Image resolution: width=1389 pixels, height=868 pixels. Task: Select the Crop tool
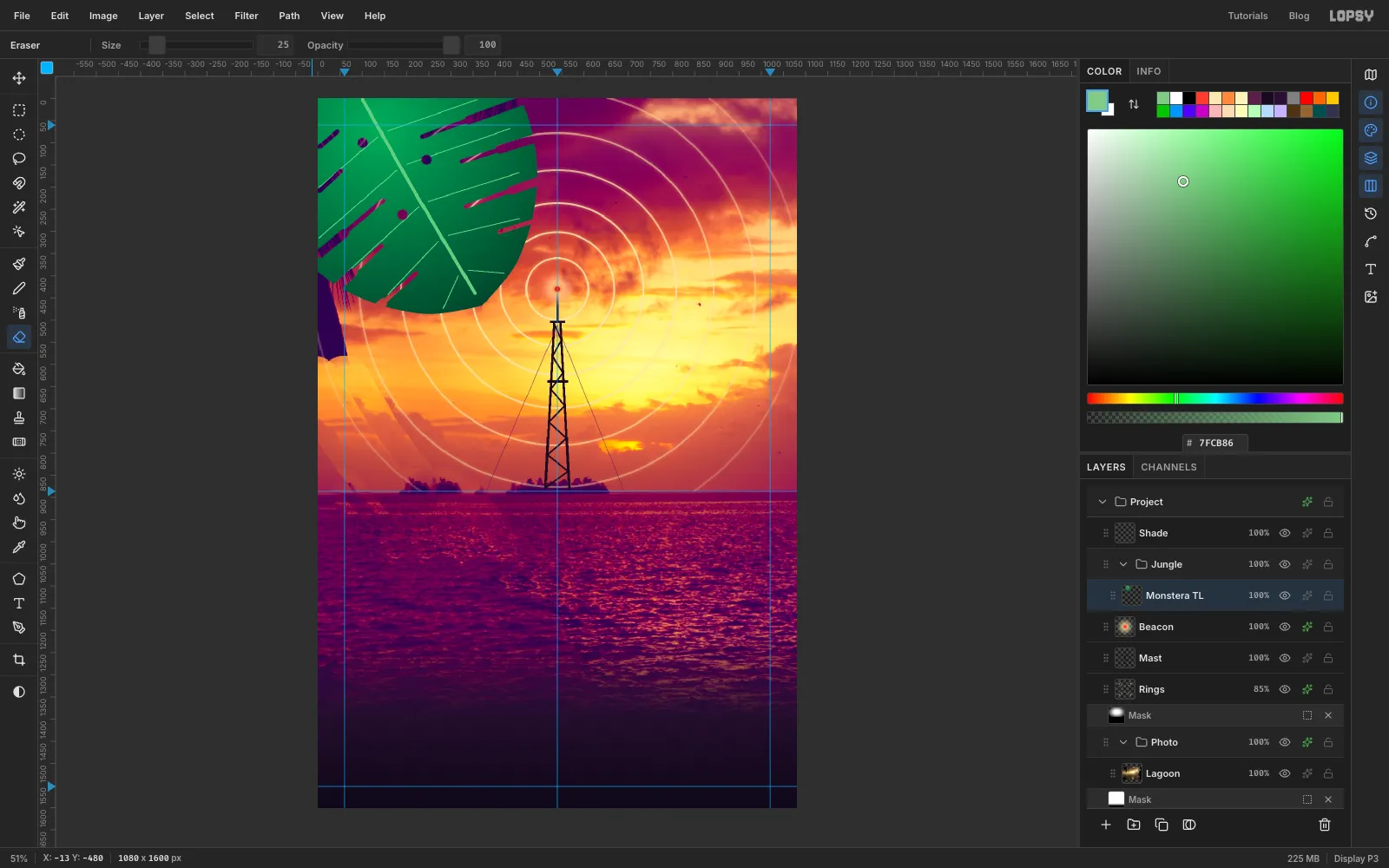point(19,660)
